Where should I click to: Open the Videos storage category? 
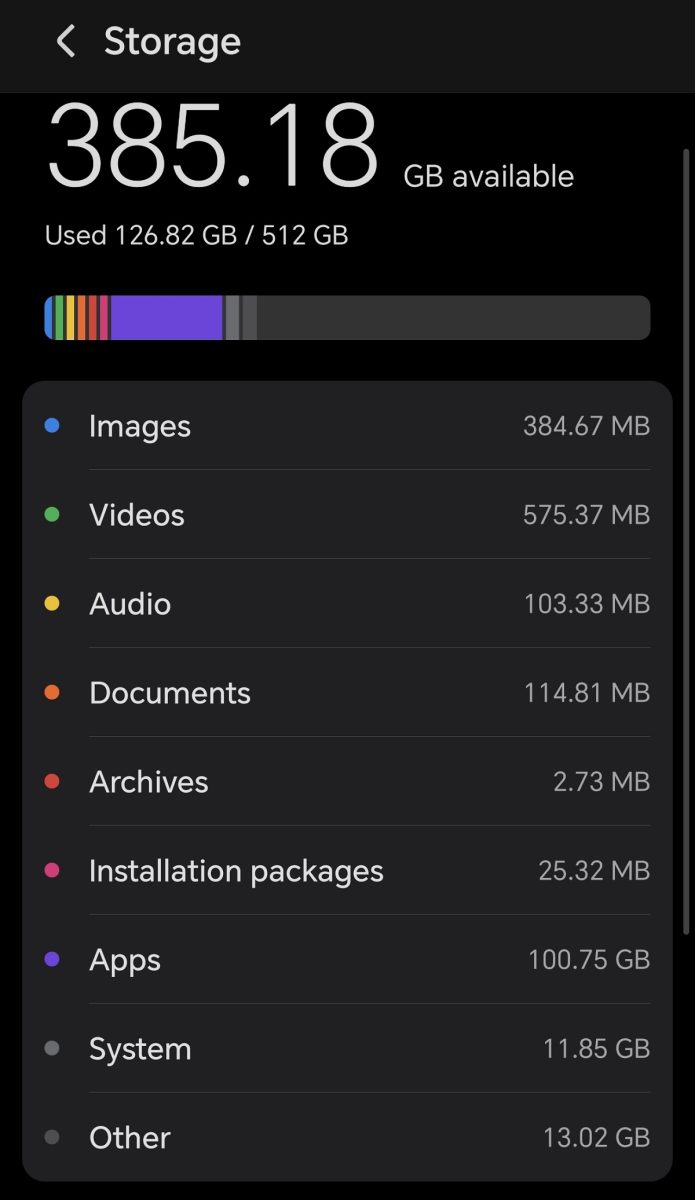[x=347, y=515]
